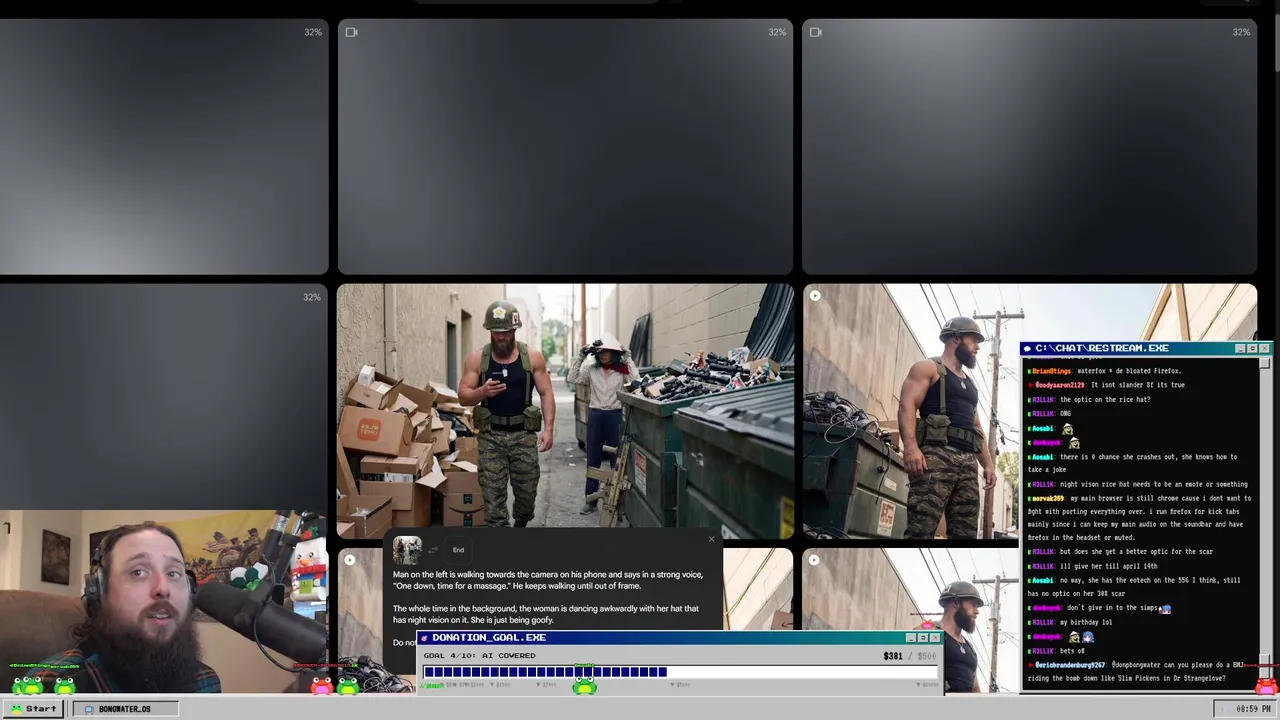Click the chat scrollbar up arrow
This screenshot has width=1280, height=720.
(x=1265, y=363)
